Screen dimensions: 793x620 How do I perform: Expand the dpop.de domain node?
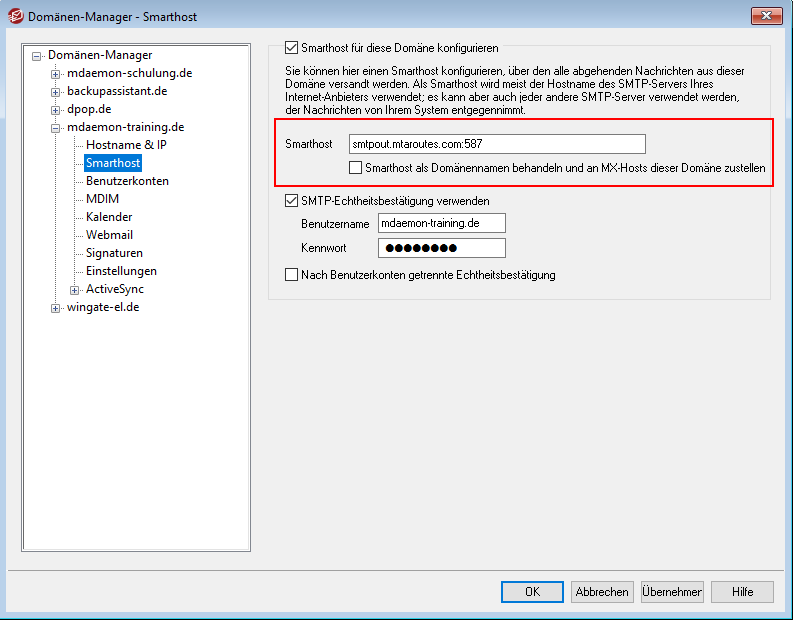[x=56, y=110]
